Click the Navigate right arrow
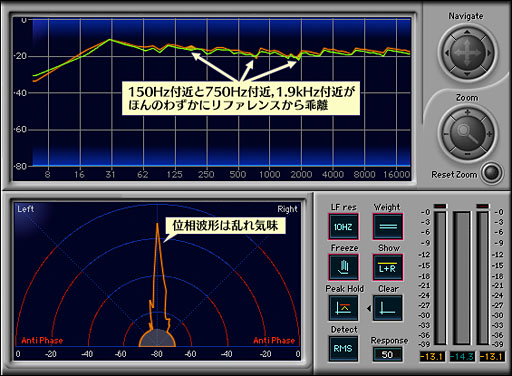 (x=489, y=53)
